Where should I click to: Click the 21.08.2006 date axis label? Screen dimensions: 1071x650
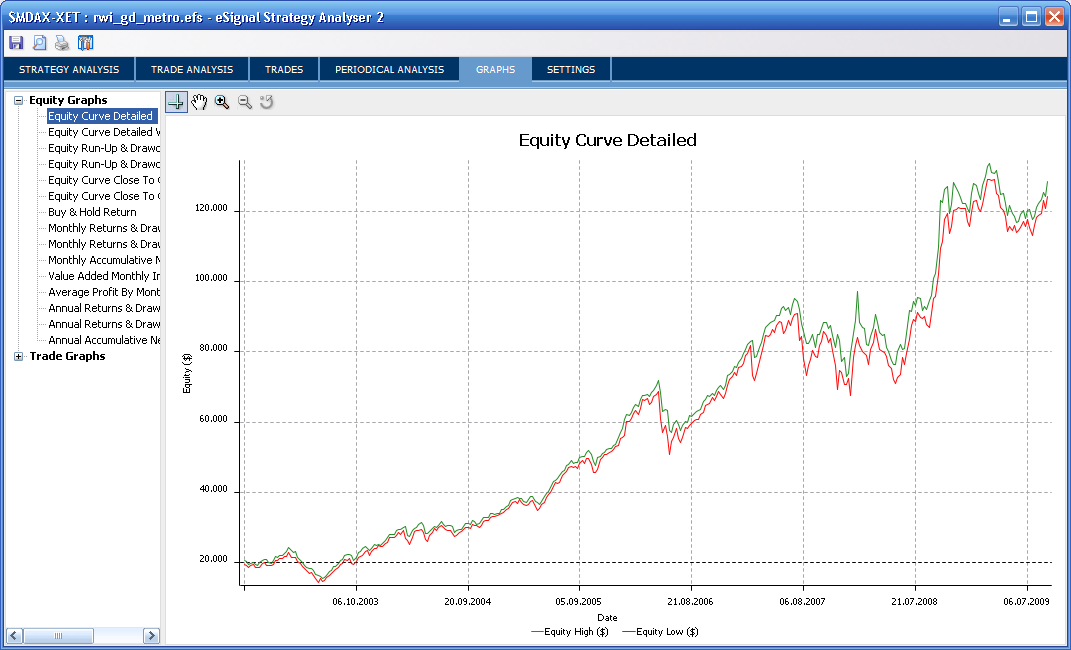coord(691,602)
